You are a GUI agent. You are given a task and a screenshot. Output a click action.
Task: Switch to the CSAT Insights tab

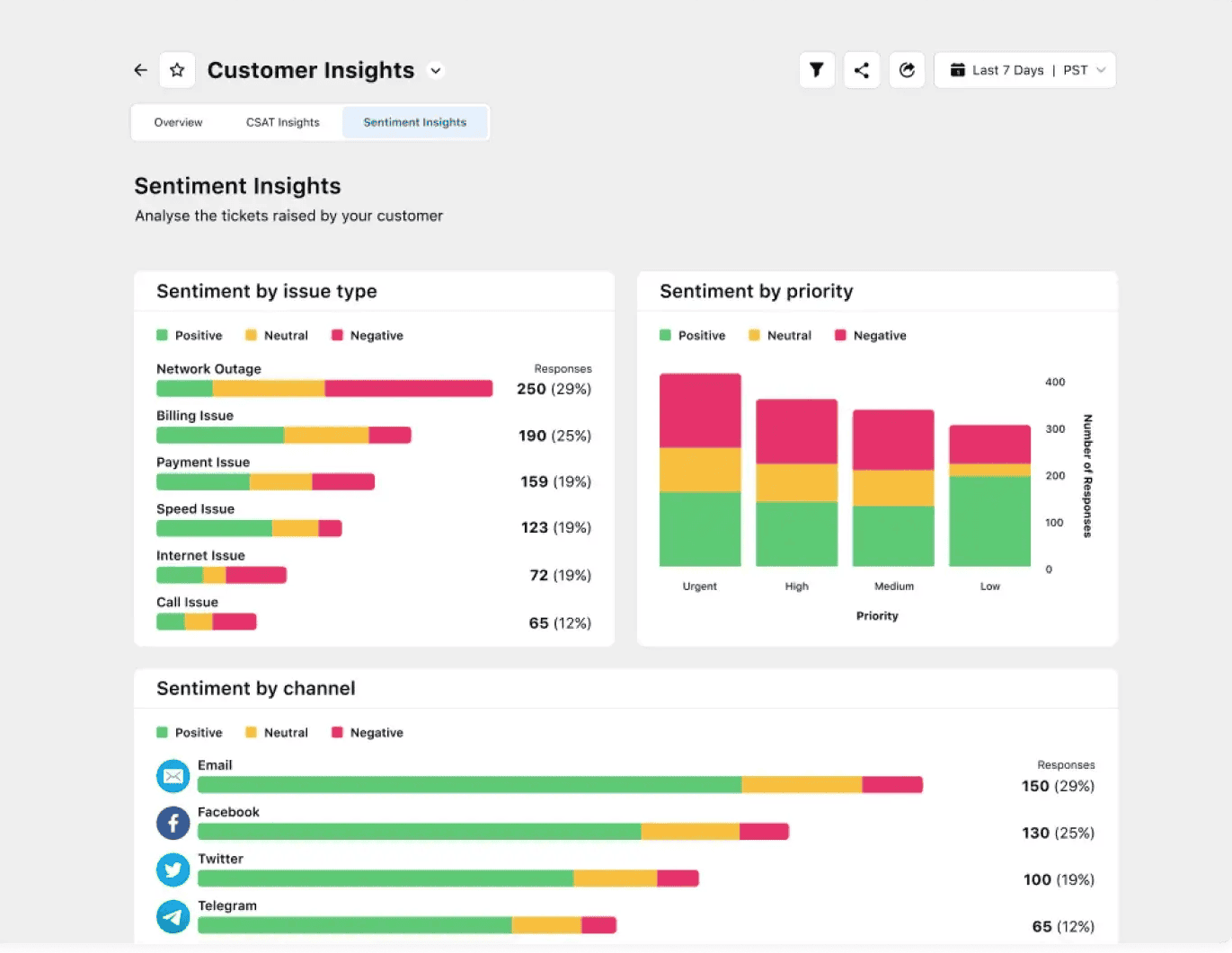point(282,122)
